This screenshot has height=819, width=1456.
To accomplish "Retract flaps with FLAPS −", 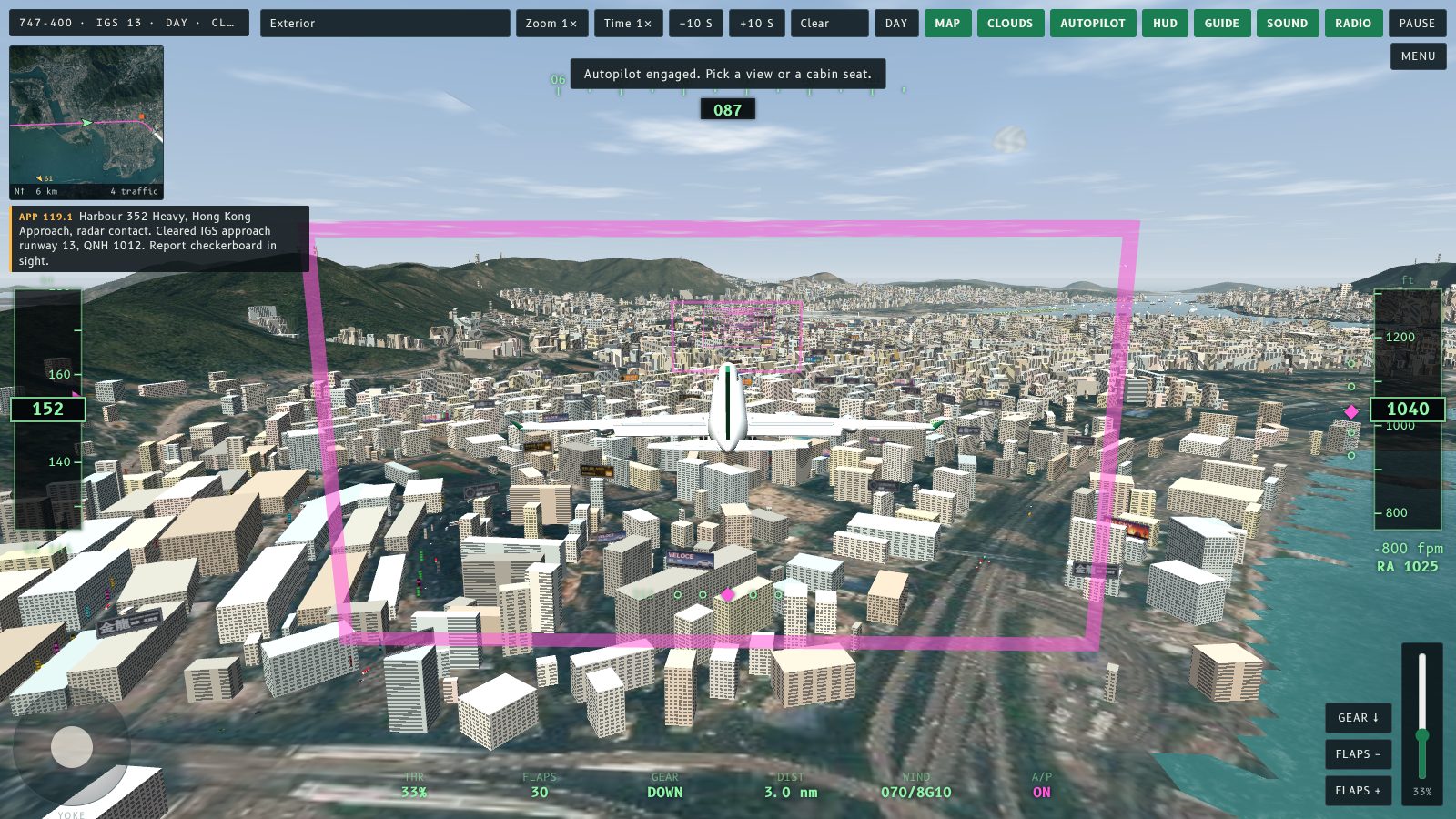I will [x=1358, y=754].
